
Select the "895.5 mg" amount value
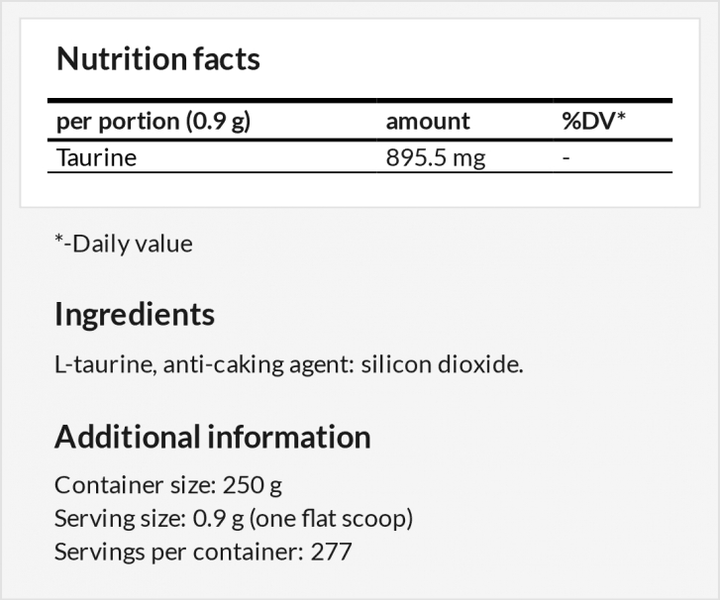click(435, 158)
